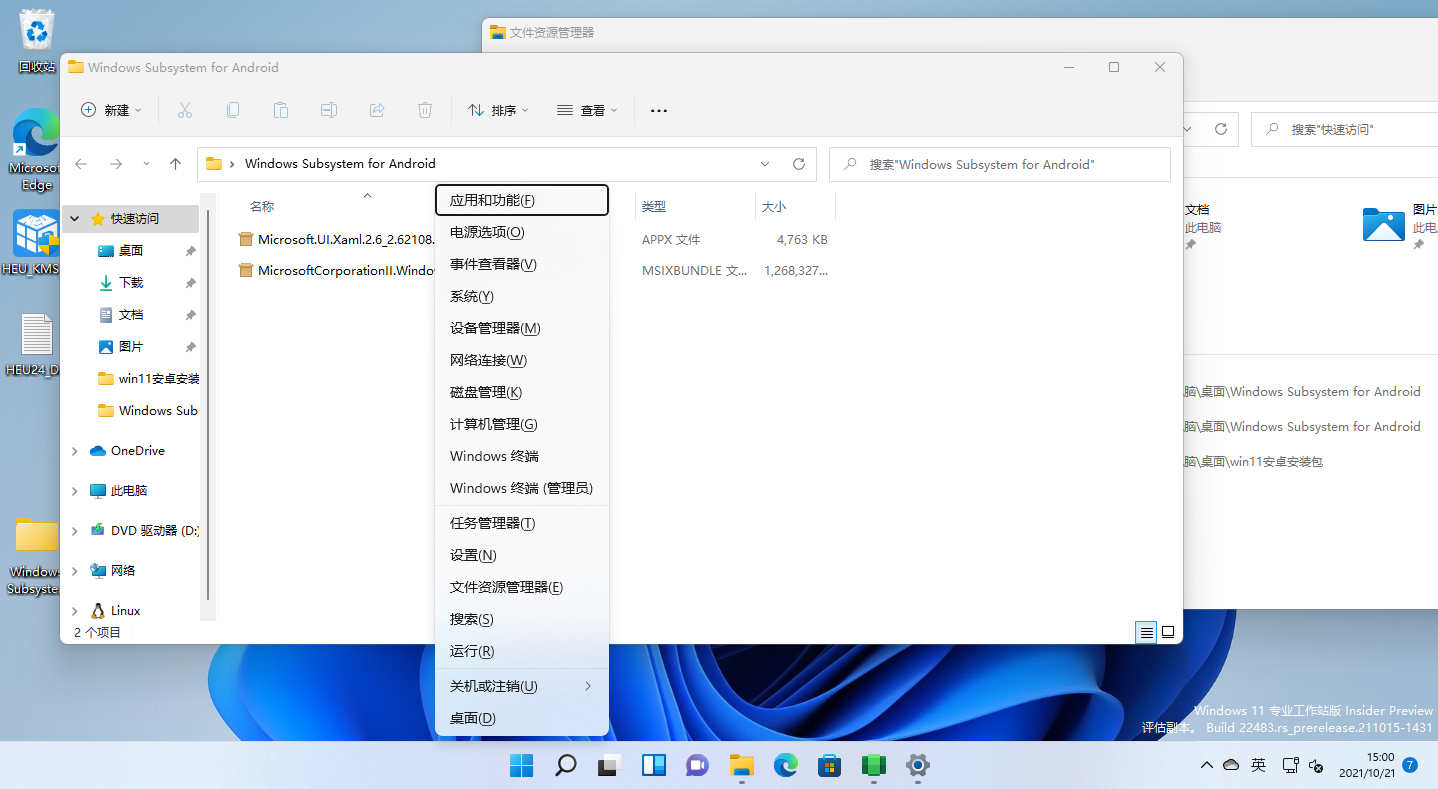Select 任务管理器(T) from the menu

click(522, 523)
